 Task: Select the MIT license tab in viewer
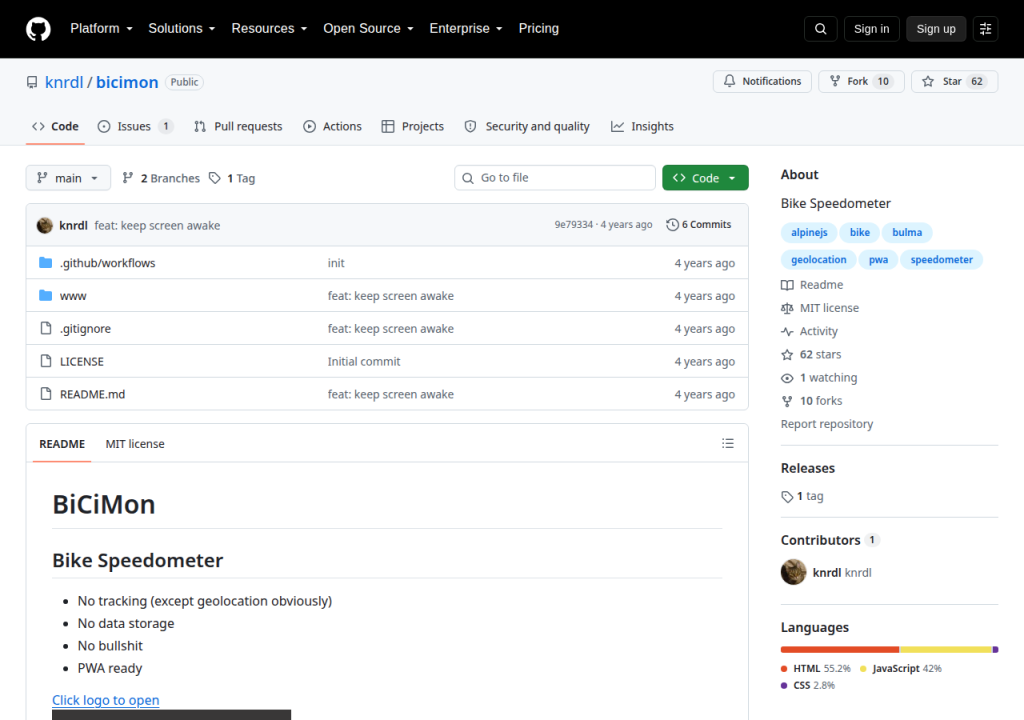point(135,444)
